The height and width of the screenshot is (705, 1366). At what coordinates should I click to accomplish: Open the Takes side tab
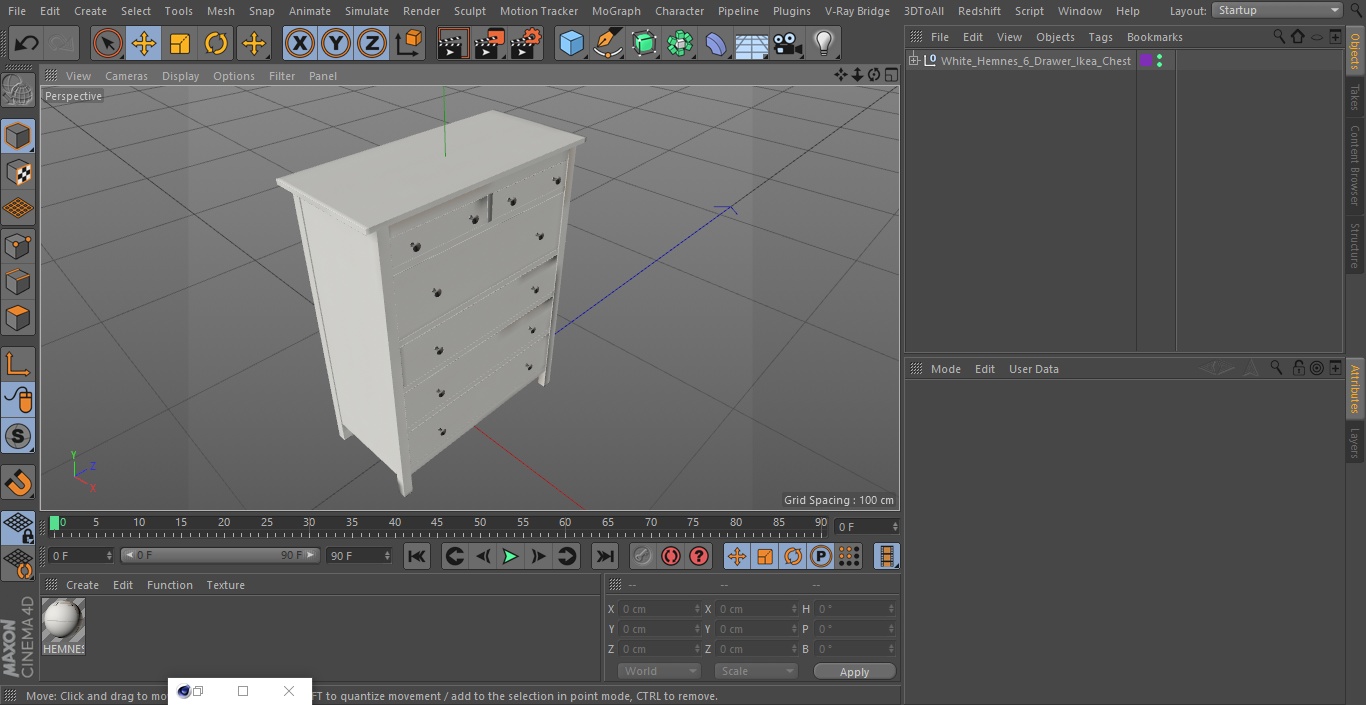tap(1355, 97)
